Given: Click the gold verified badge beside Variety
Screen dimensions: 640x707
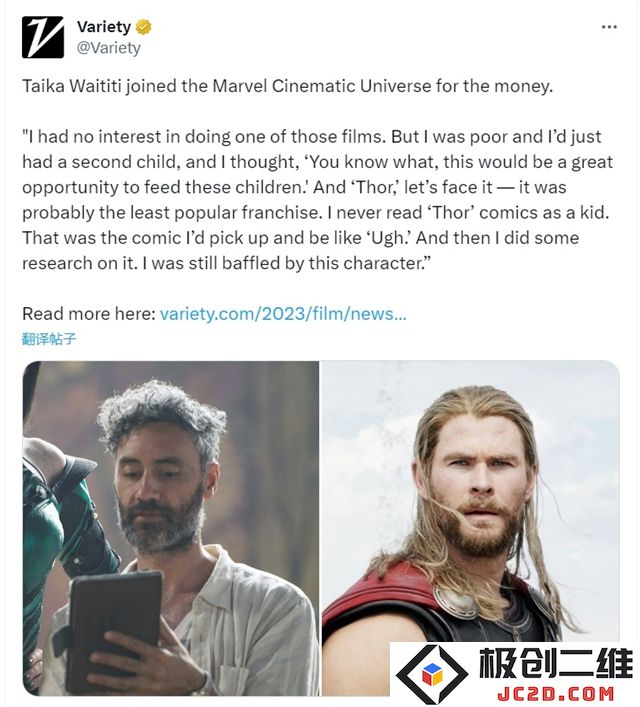Looking at the screenshot, I should (x=144, y=27).
